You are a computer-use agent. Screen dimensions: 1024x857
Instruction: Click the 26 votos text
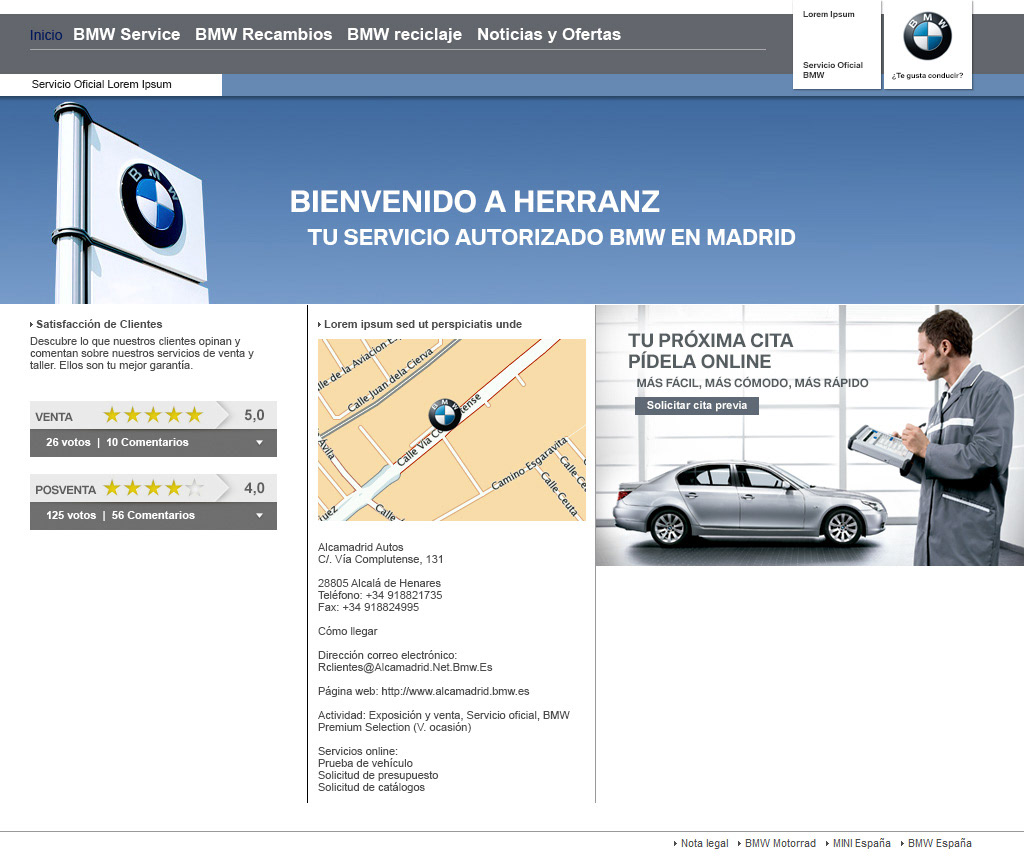tap(68, 442)
